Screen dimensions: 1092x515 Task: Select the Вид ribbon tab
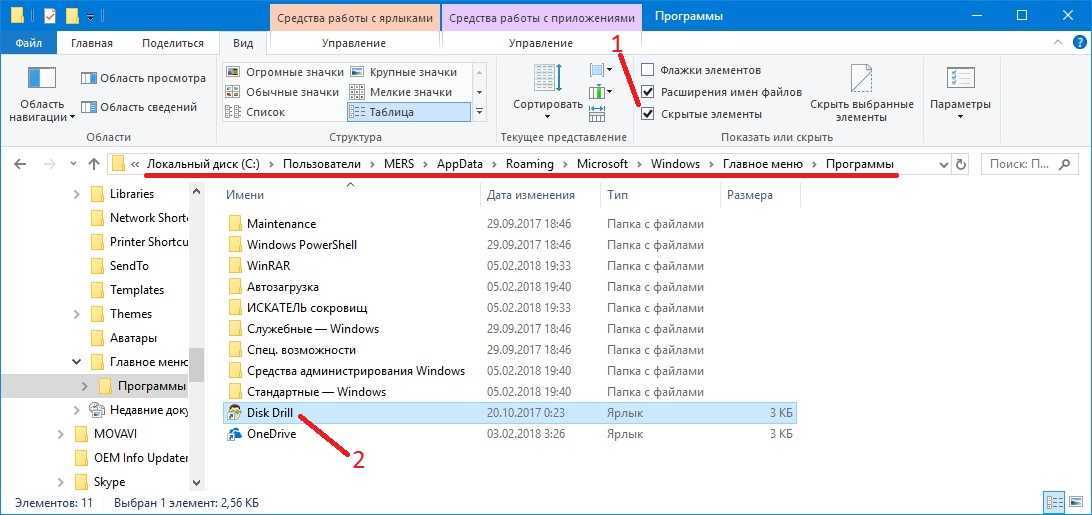click(243, 43)
